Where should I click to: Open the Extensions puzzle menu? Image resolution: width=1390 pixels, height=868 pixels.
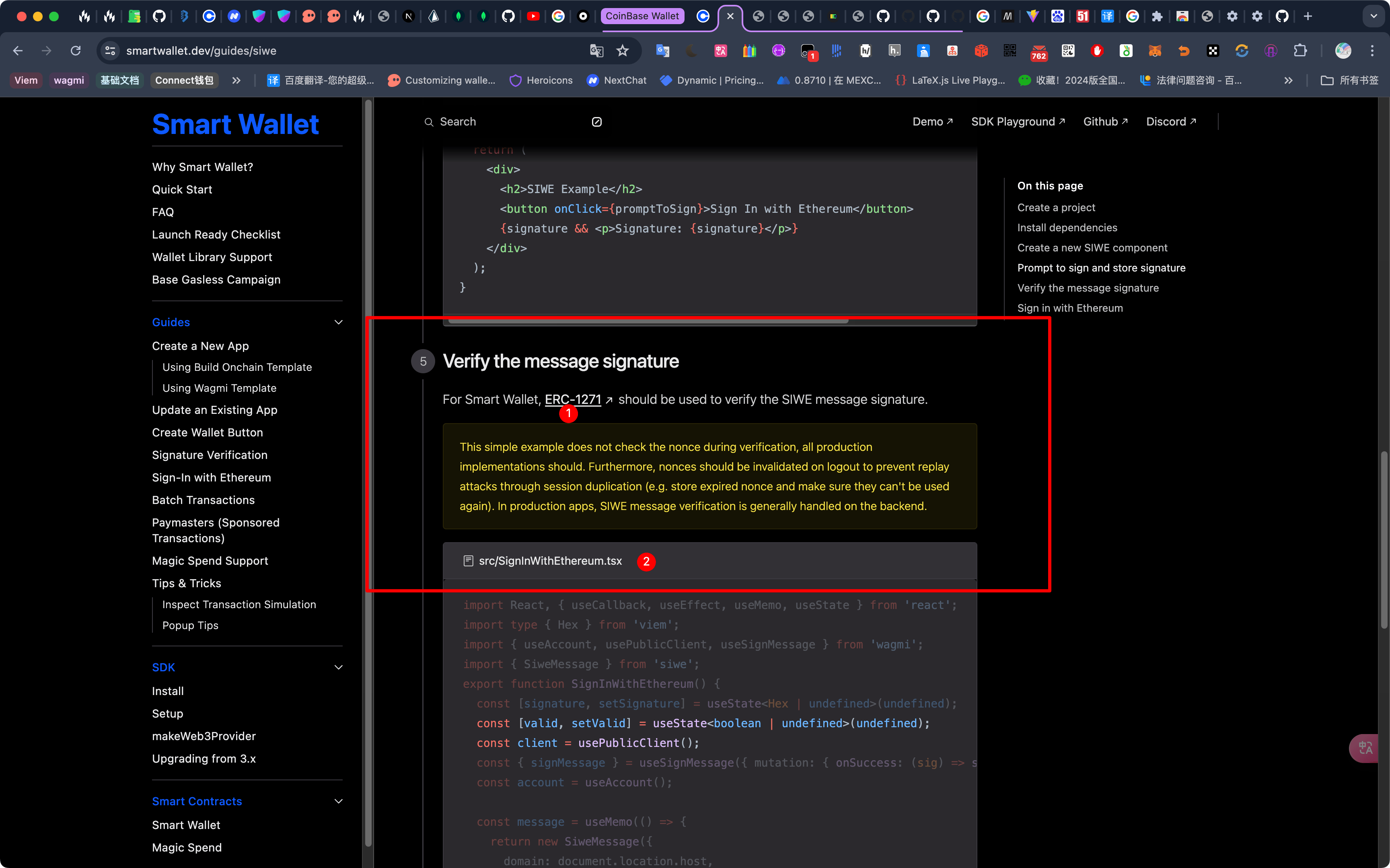(1300, 51)
